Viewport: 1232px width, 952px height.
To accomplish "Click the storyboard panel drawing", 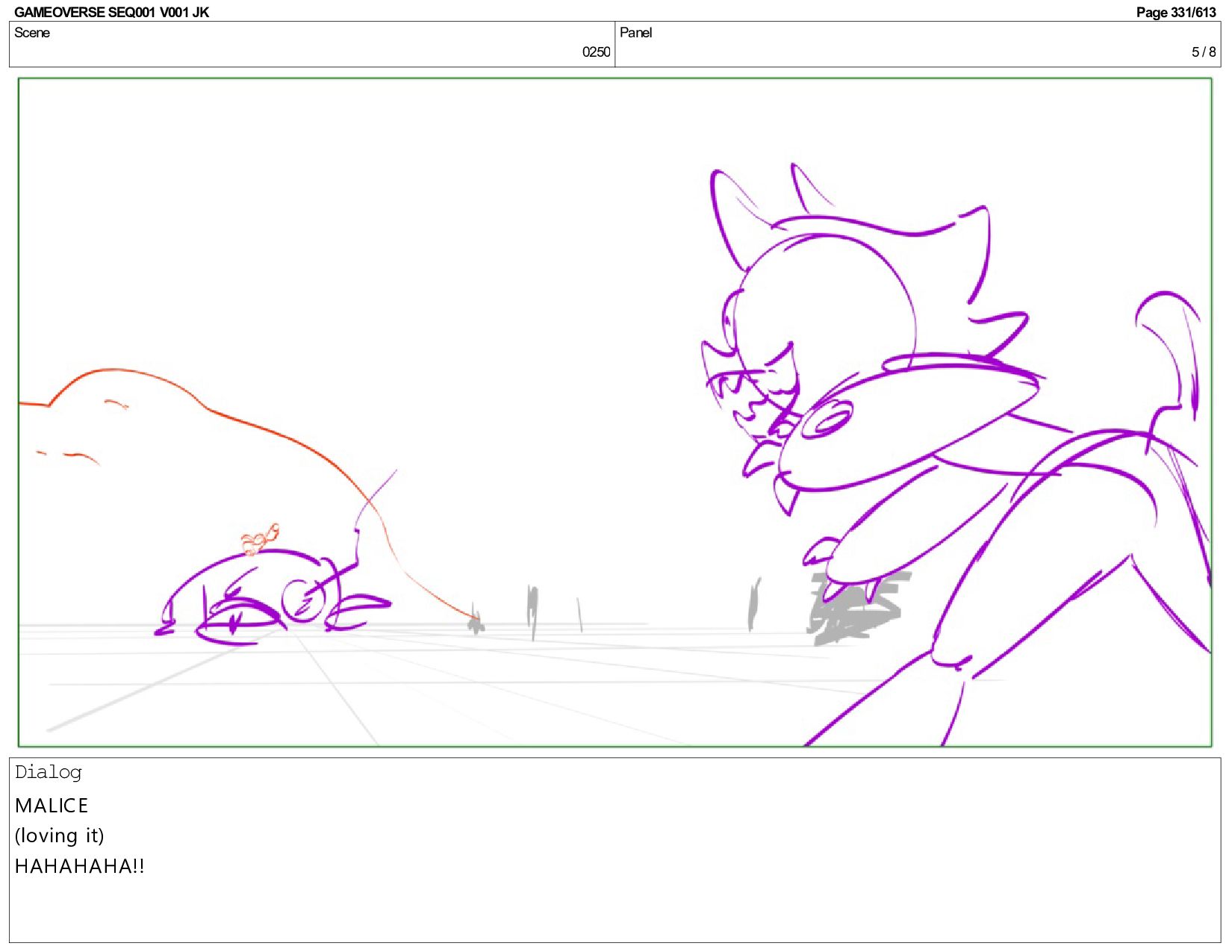I will click(615, 412).
